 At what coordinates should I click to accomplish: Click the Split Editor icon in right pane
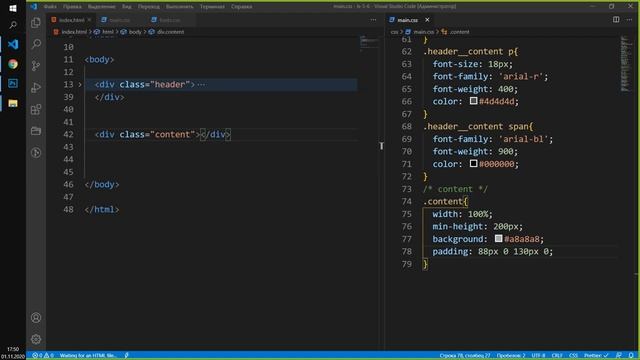(x=616, y=20)
